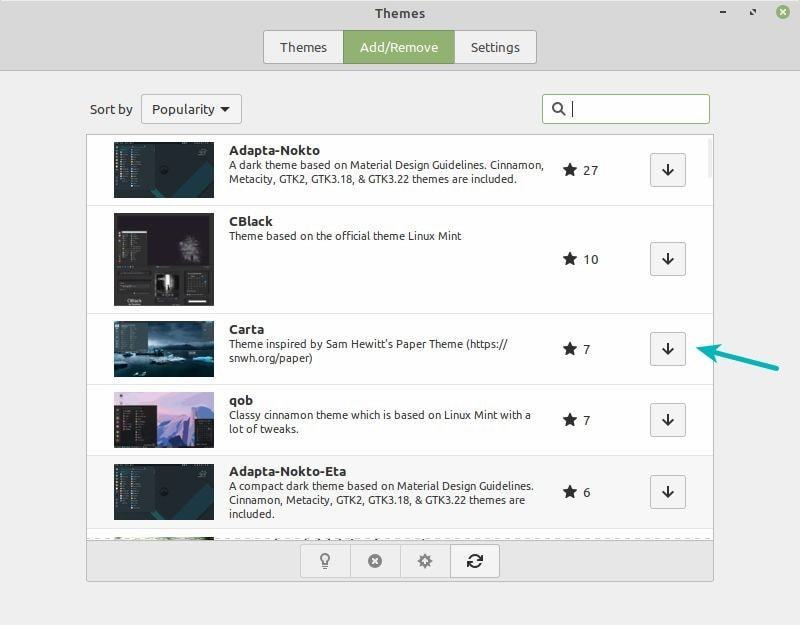800x625 pixels.
Task: Click inside the search input field
Action: [630, 109]
